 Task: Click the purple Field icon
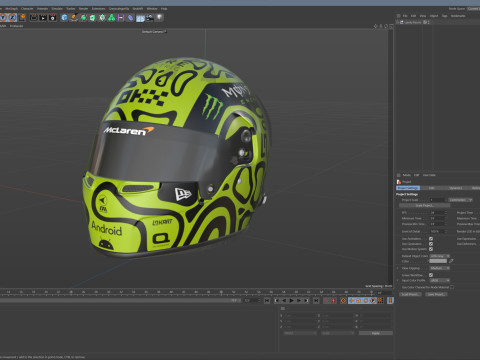pyautogui.click(x=121, y=17)
